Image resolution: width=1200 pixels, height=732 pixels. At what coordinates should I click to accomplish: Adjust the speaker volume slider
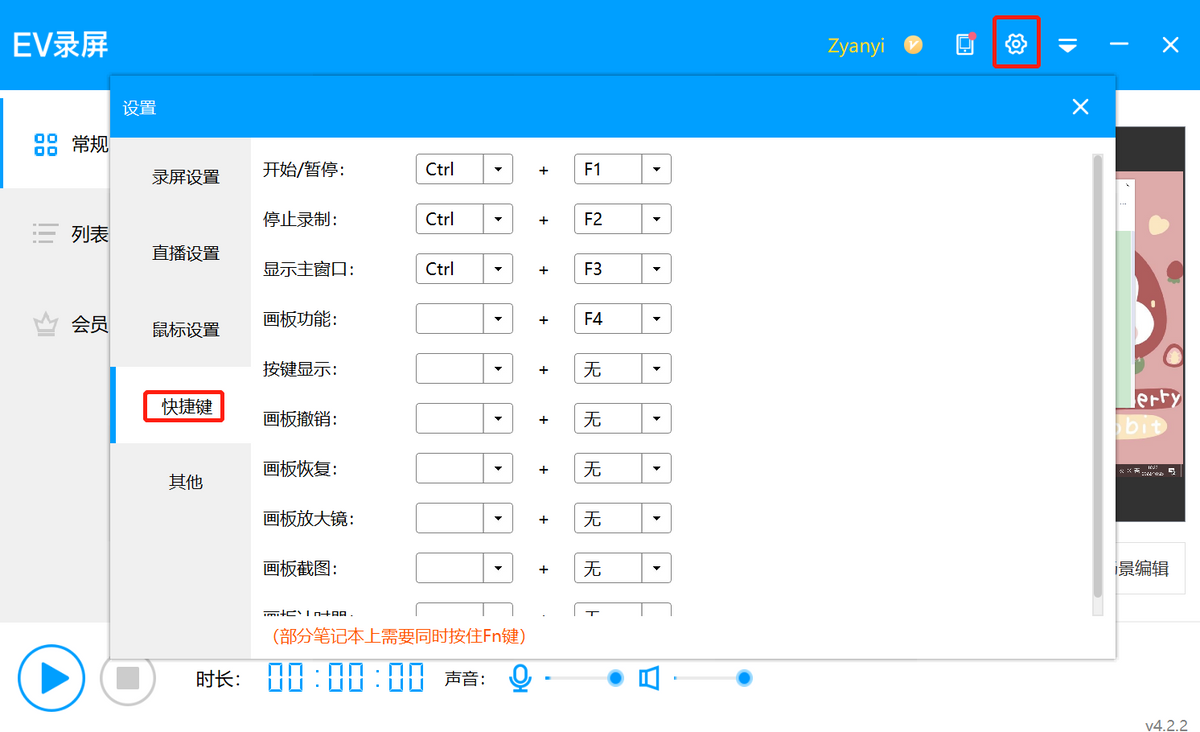click(x=713, y=679)
